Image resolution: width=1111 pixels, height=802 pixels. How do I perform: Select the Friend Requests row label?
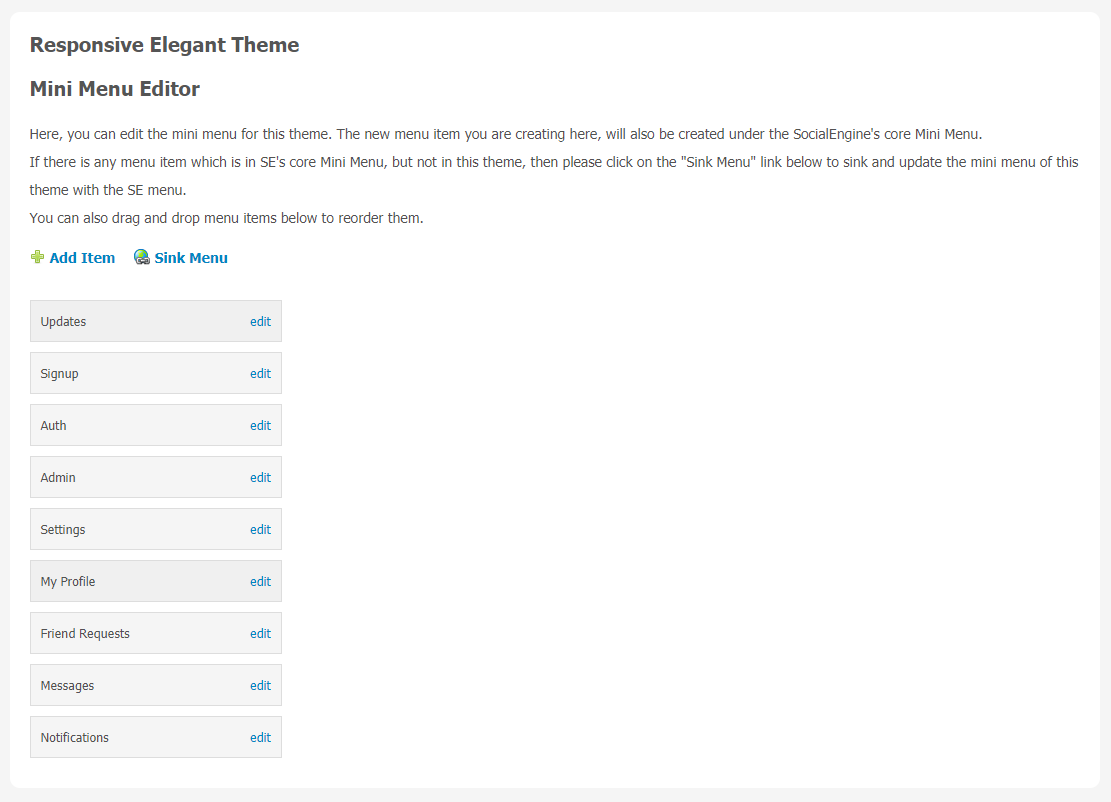click(x=85, y=633)
